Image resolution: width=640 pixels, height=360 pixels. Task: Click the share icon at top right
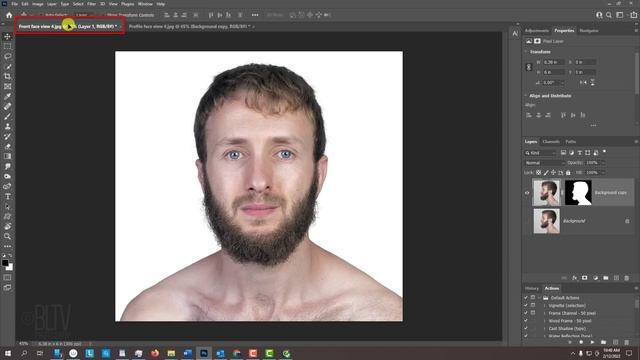click(633, 15)
